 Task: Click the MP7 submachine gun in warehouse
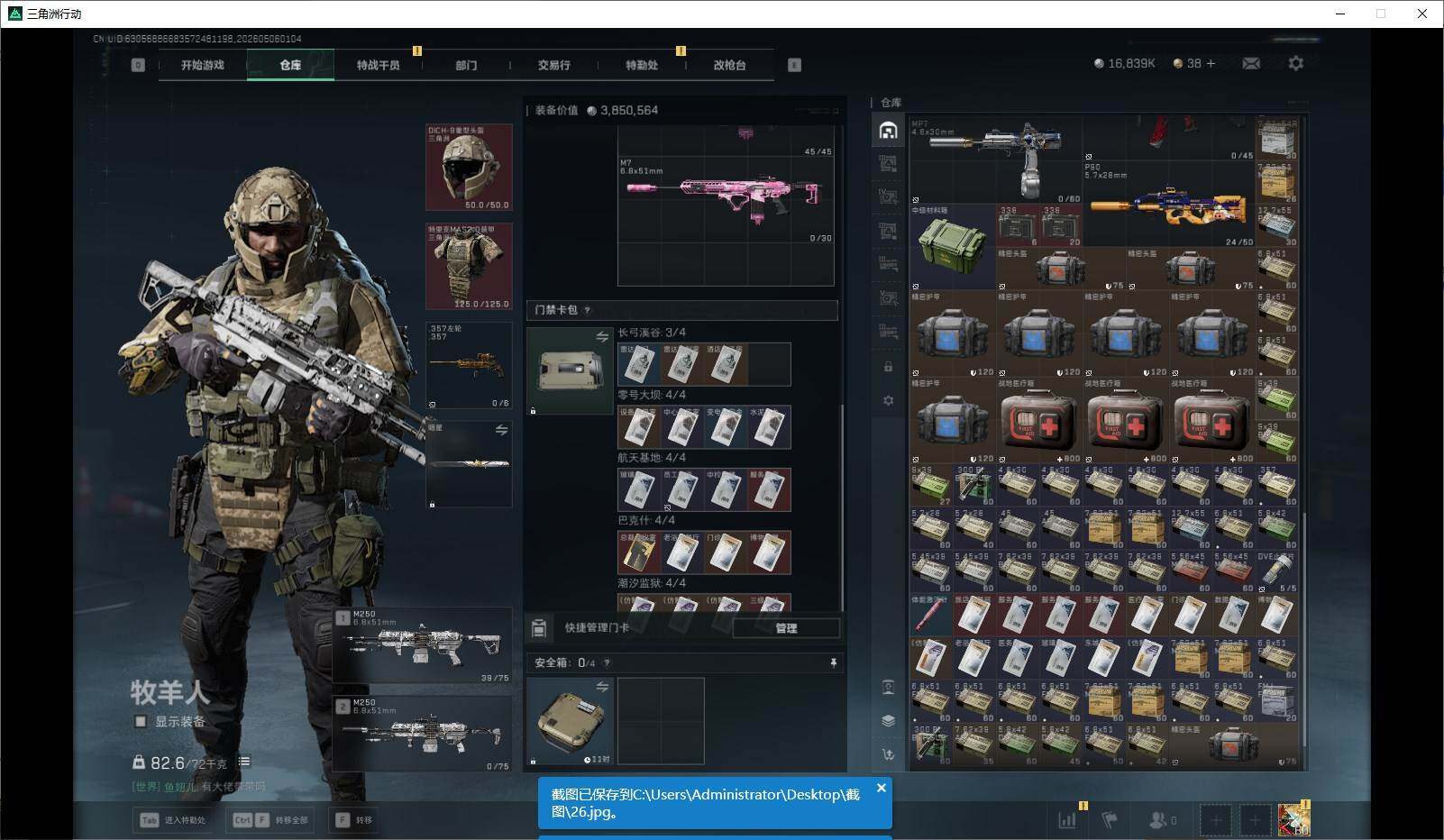click(x=996, y=160)
